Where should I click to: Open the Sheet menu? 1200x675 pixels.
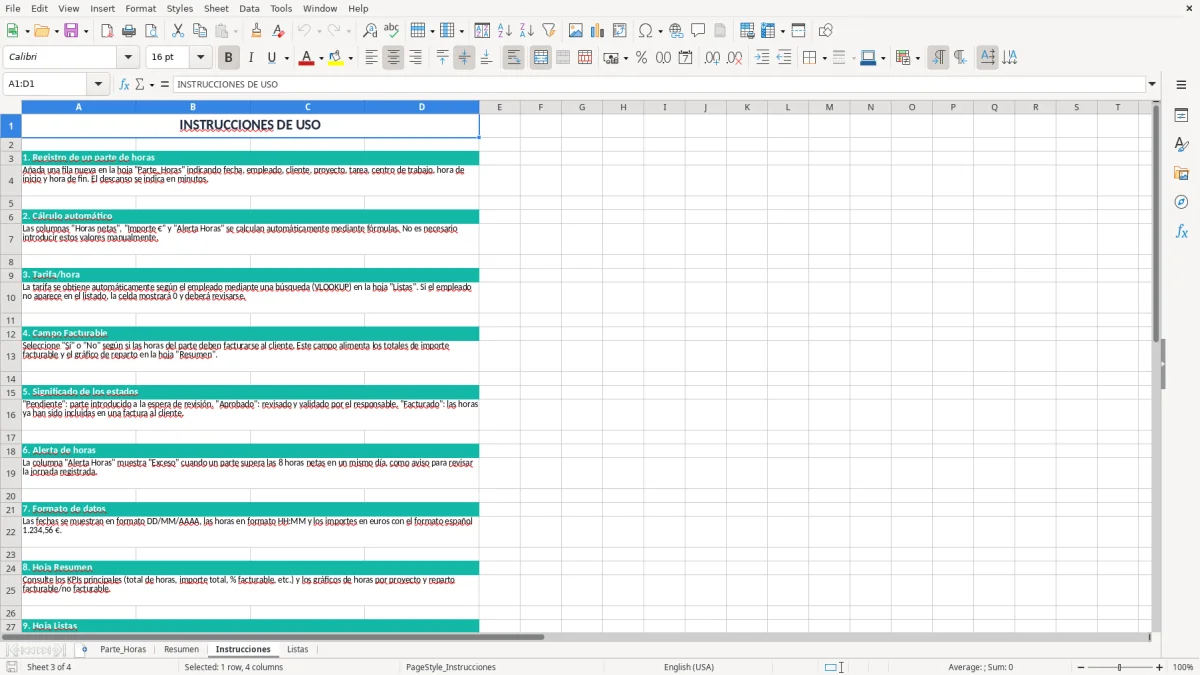pyautogui.click(x=216, y=8)
